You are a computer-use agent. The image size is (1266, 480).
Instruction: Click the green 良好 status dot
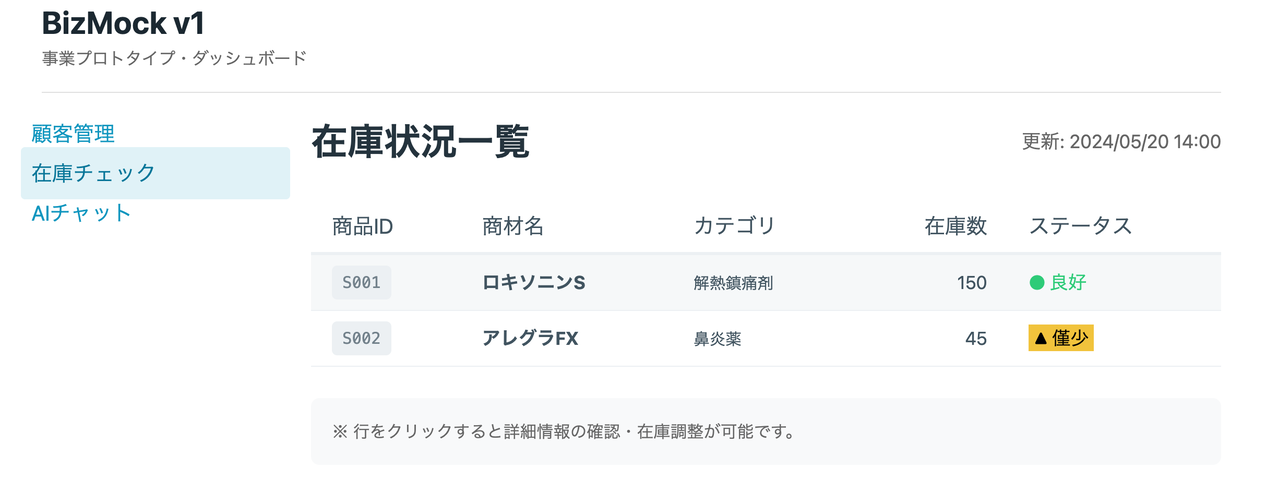coord(1037,283)
